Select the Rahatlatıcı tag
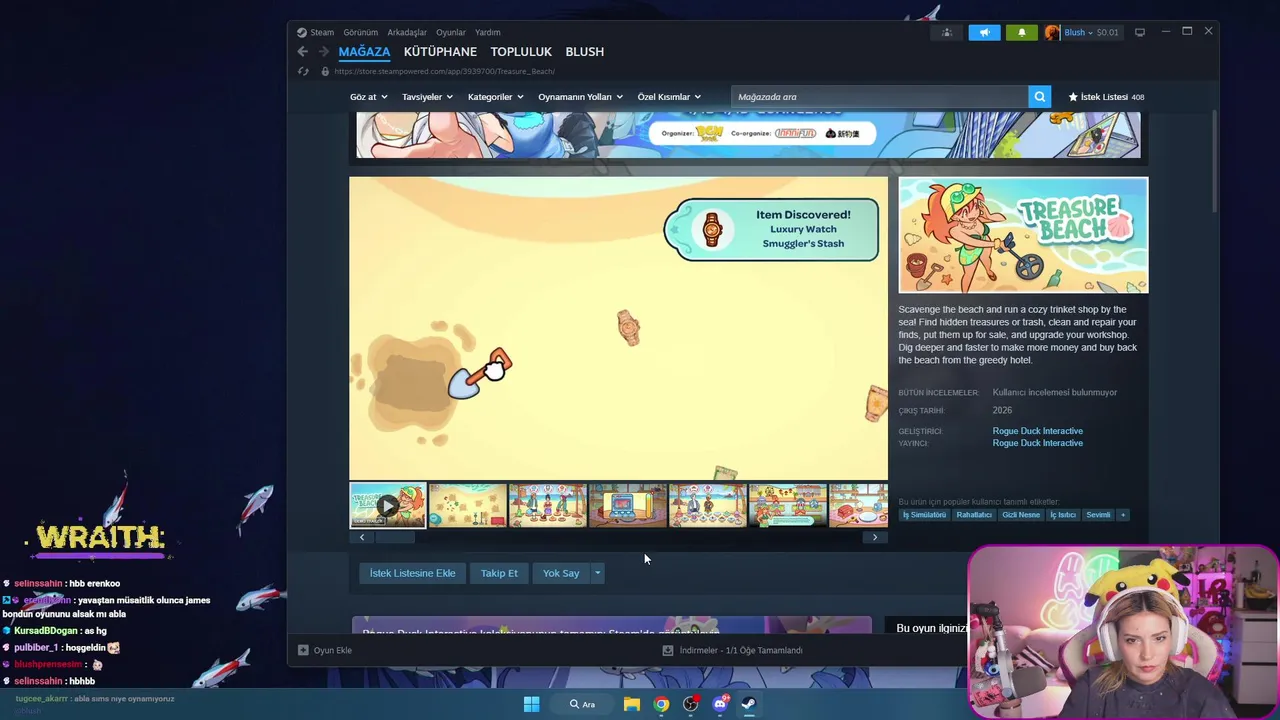1280x720 pixels. click(x=974, y=515)
